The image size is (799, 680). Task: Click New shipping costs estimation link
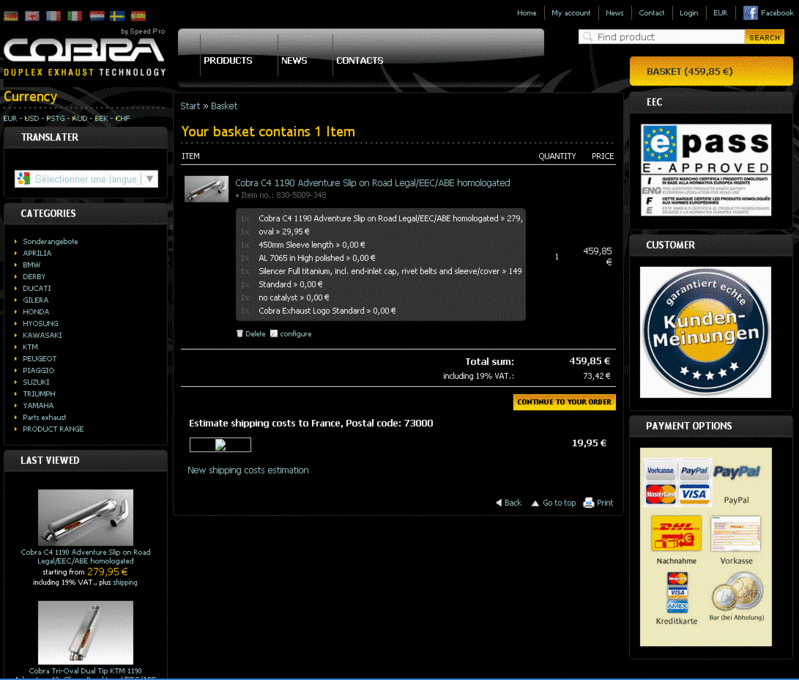[248, 470]
